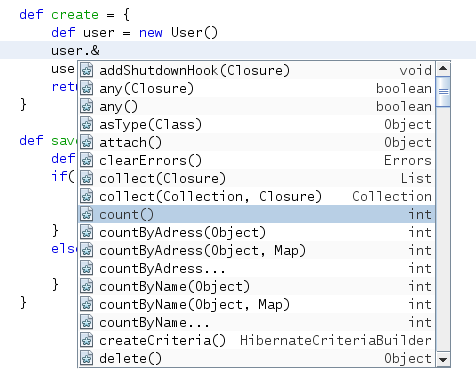Select countByAdress(Object) suggestion
This screenshot has height=388, width=476.
pyautogui.click(x=257, y=232)
